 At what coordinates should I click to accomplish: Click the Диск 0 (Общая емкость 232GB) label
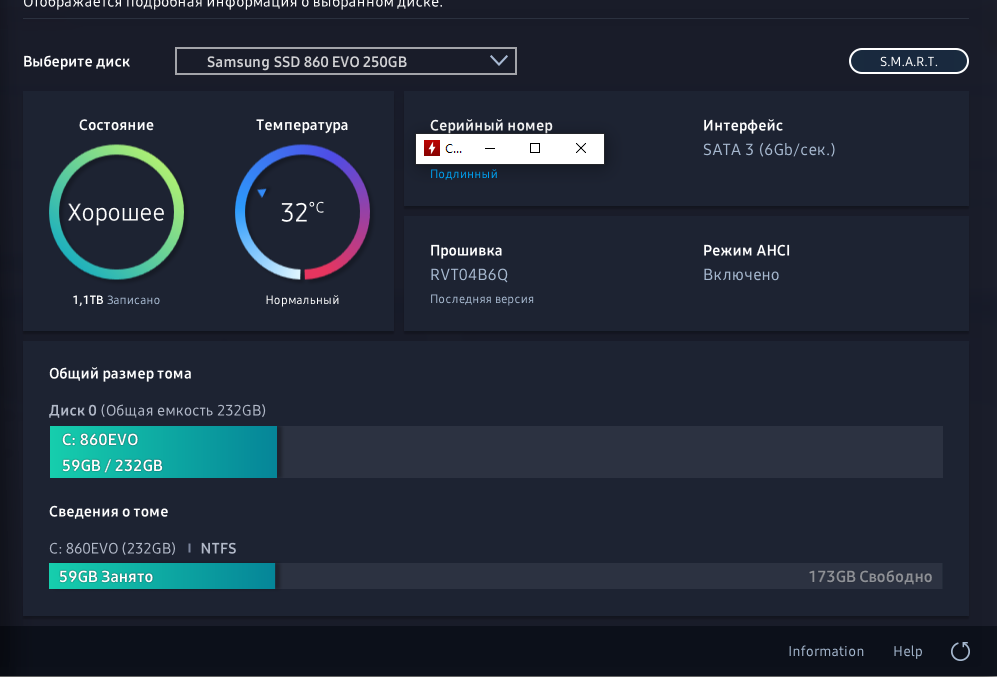158,410
